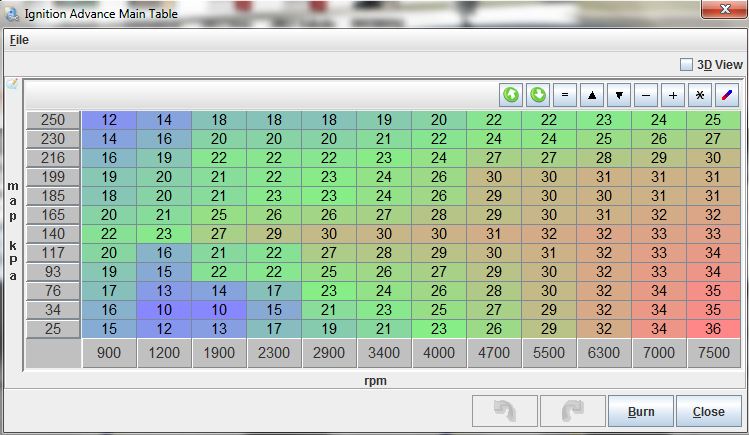Select the 900 rpm column header
Screen dimensions: 749x435
pyautogui.click(x=109, y=354)
